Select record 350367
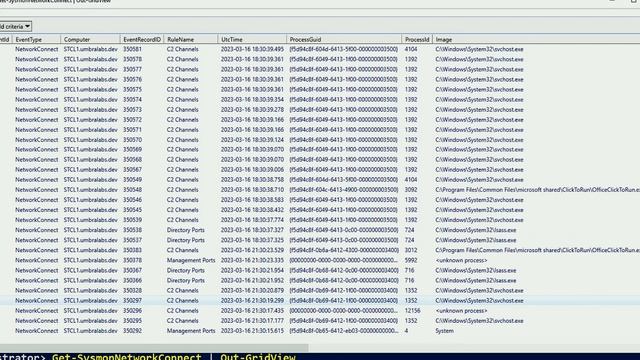 click(x=132, y=270)
